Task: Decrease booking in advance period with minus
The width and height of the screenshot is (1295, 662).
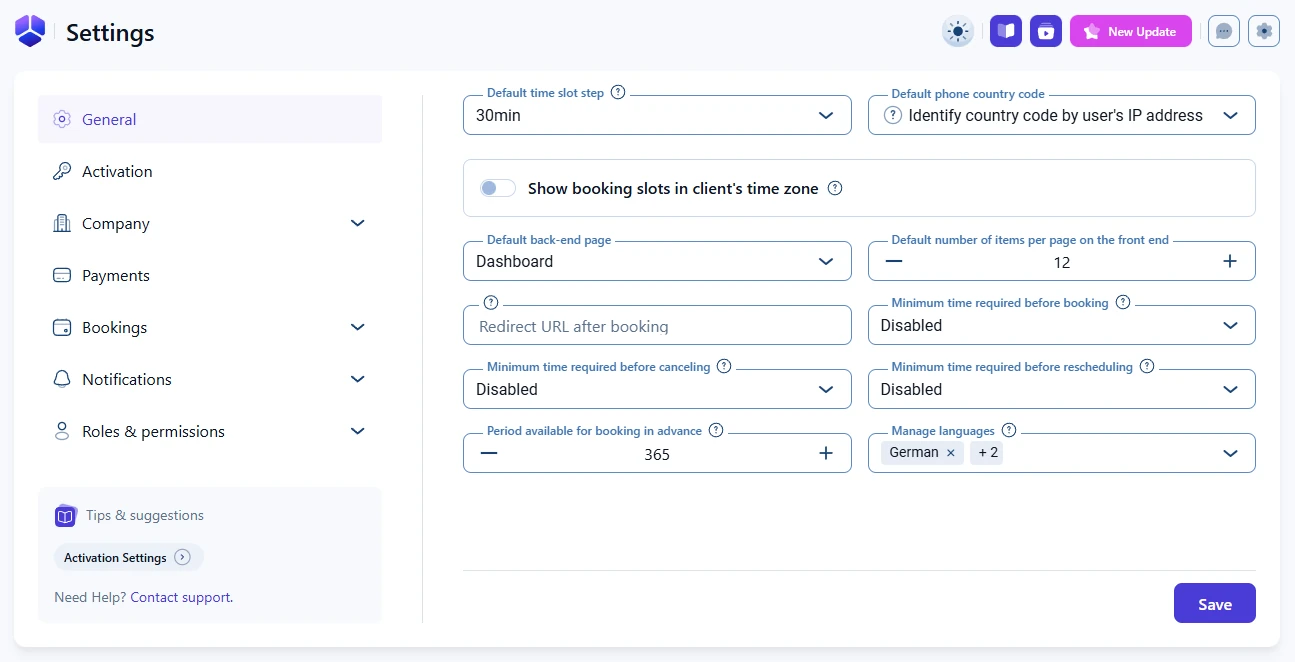Action: (x=489, y=454)
